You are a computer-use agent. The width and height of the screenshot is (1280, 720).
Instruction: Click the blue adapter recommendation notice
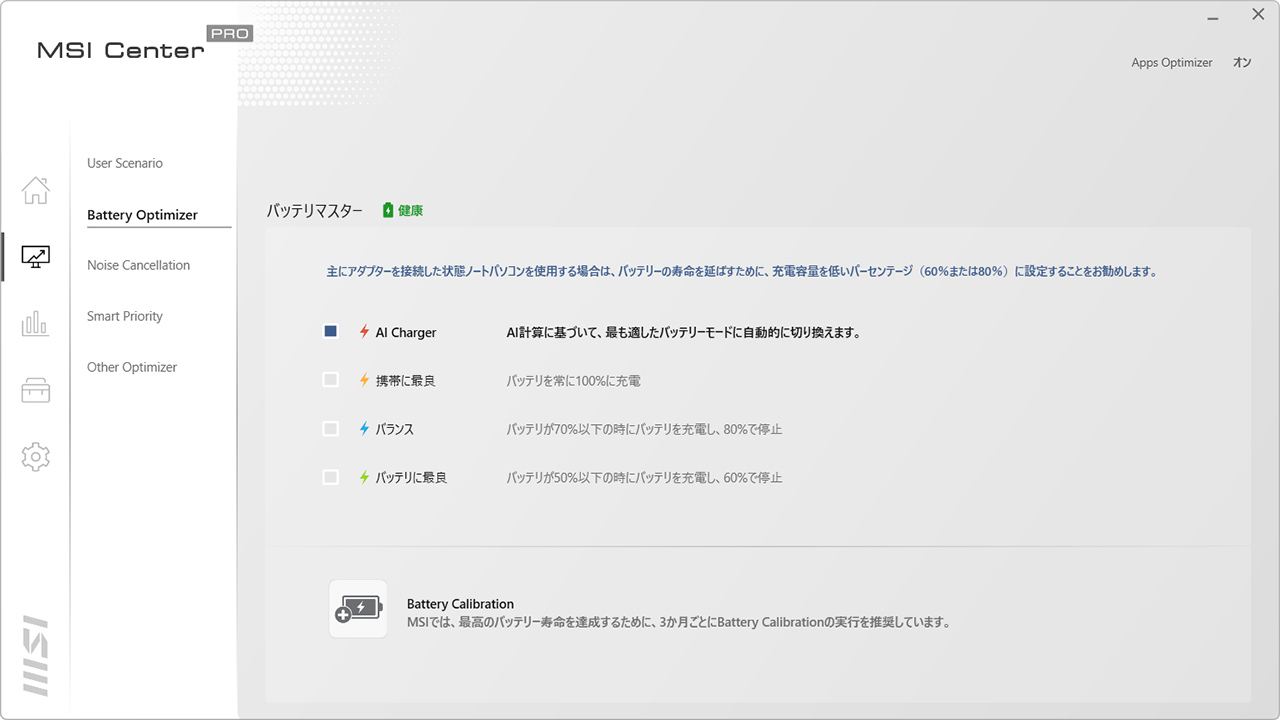[x=742, y=271]
